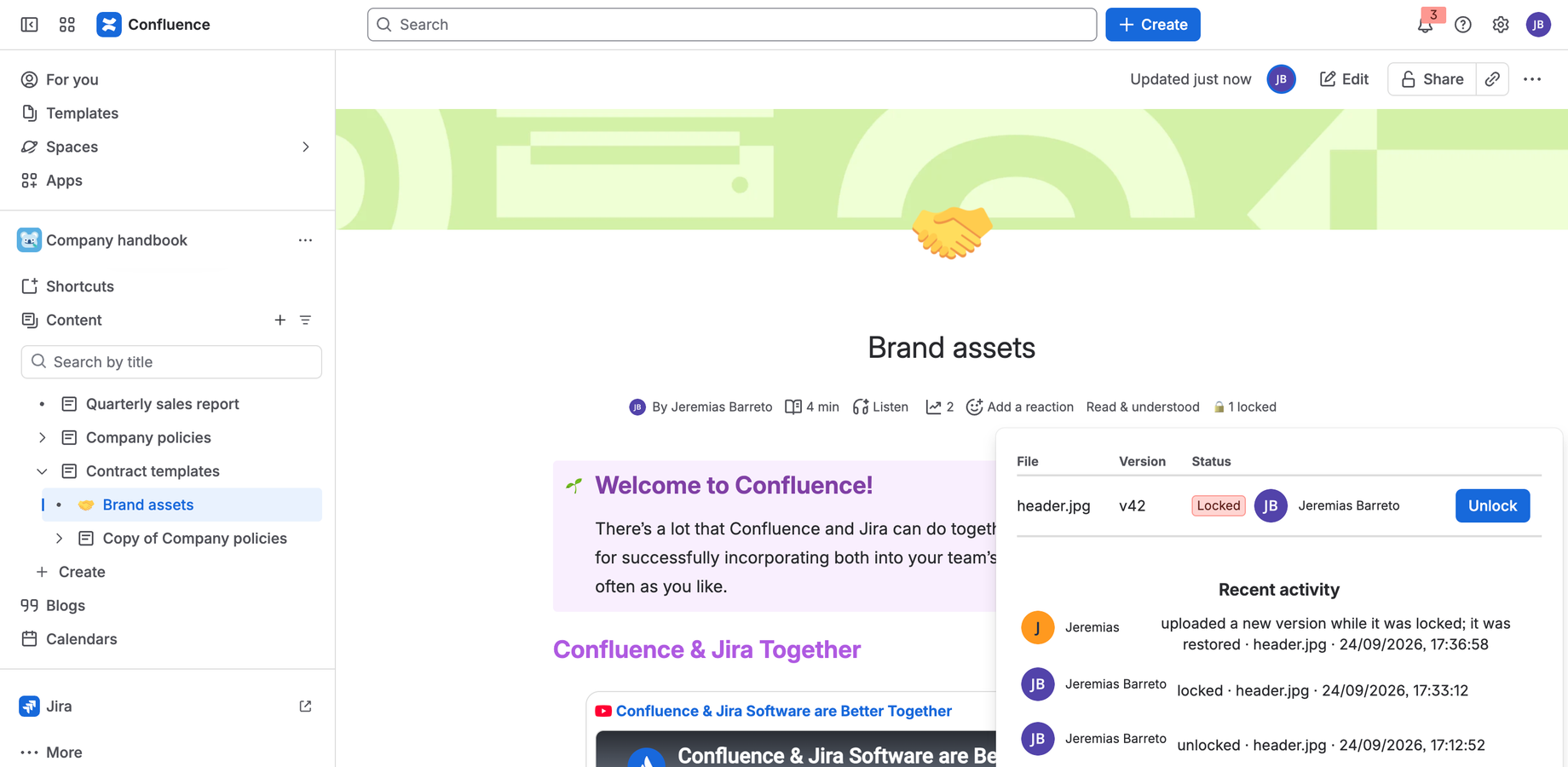Click the Confluence logo
This screenshot has height=767, width=1568.
point(153,25)
